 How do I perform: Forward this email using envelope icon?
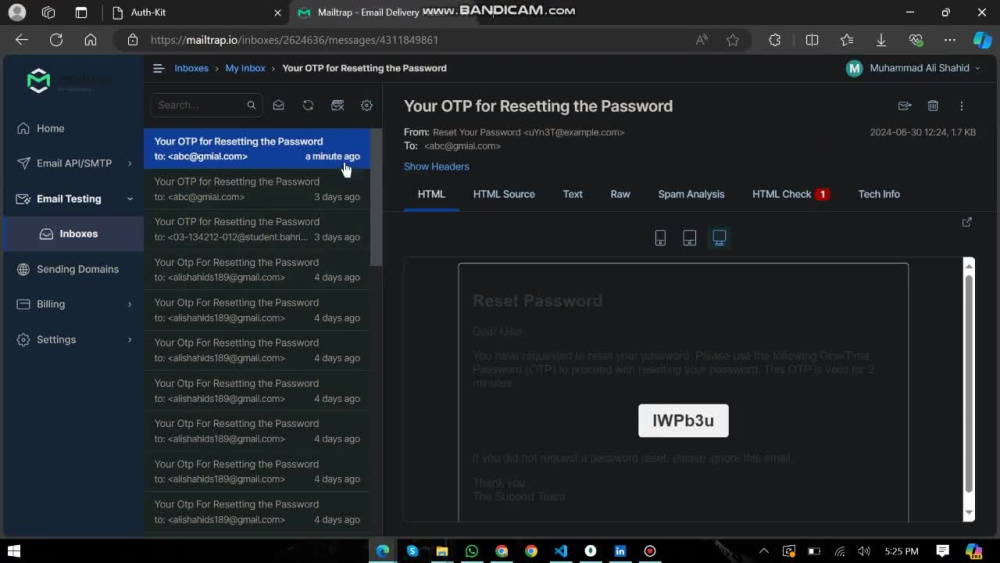coord(904,106)
